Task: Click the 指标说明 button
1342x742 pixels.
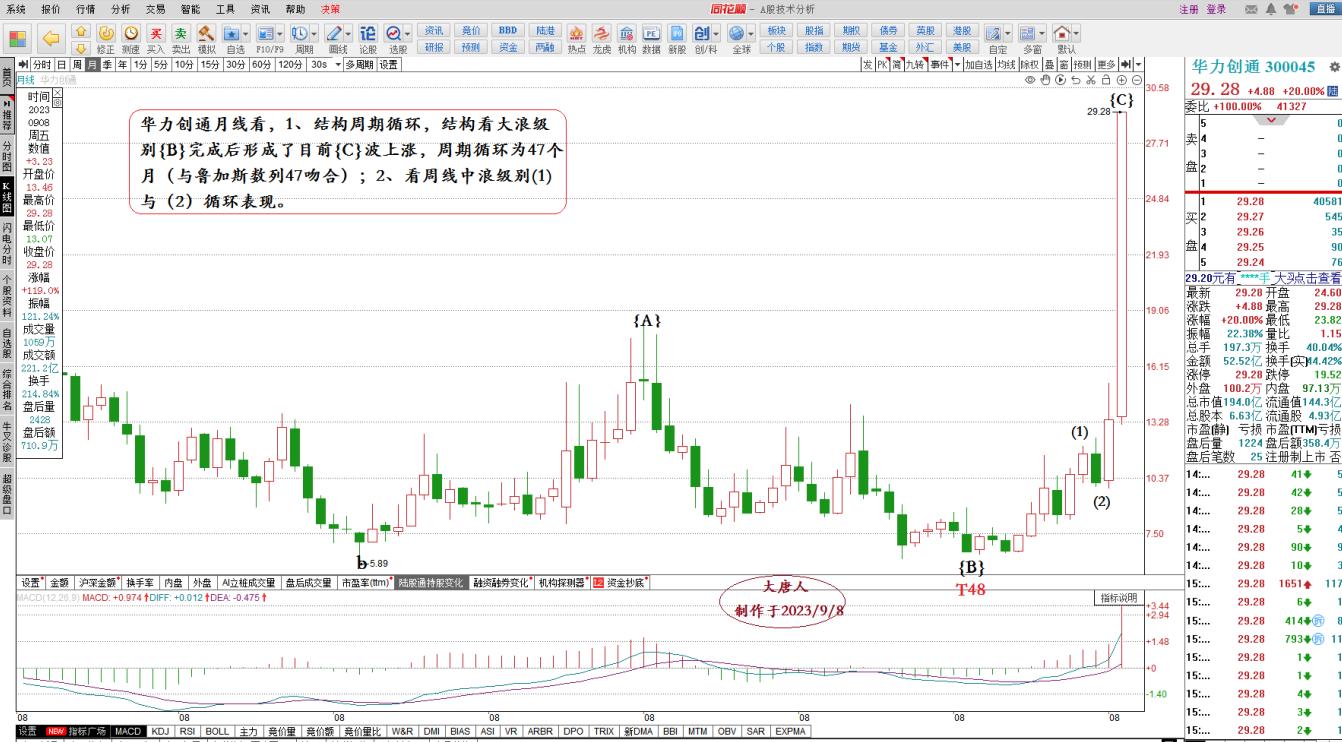Action: pyautogui.click(x=1119, y=598)
